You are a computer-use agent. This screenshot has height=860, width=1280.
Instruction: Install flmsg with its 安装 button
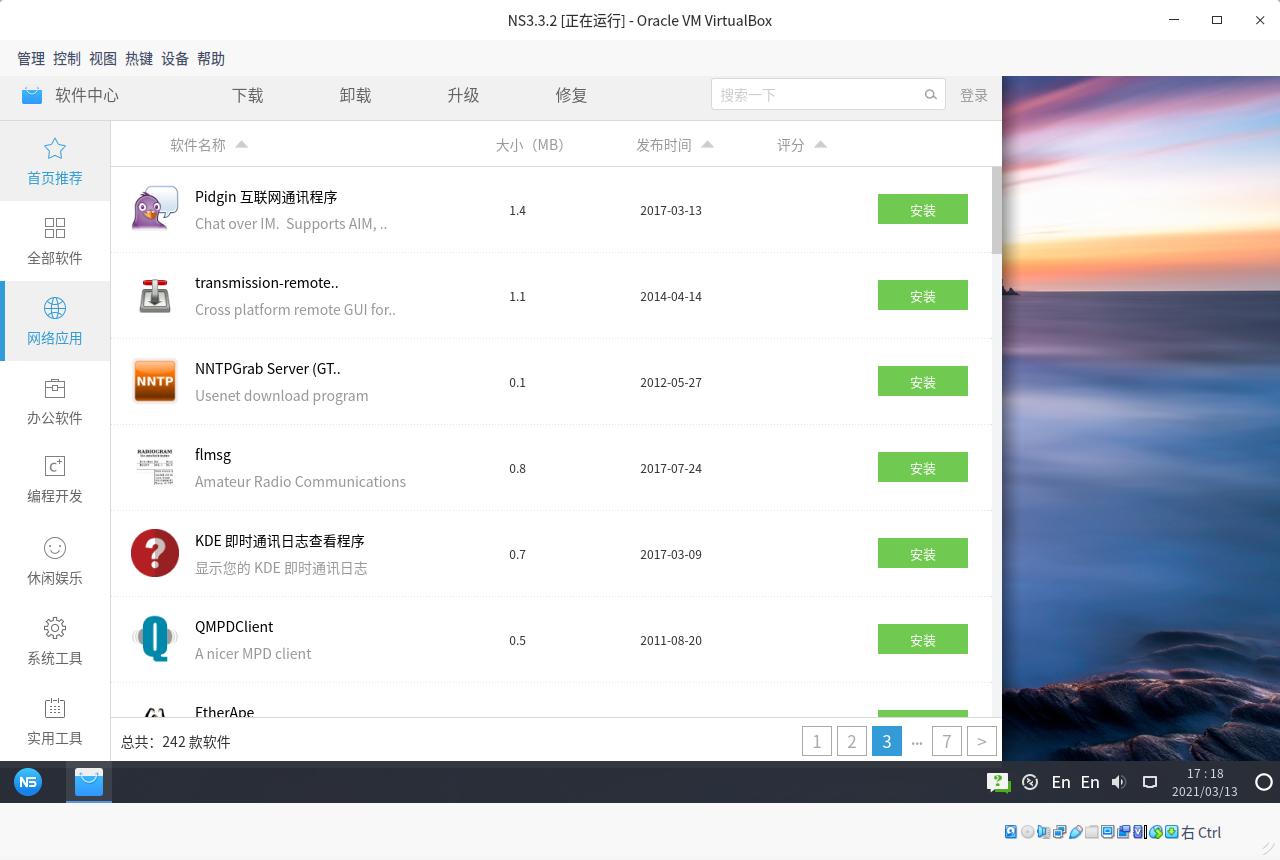[923, 467]
